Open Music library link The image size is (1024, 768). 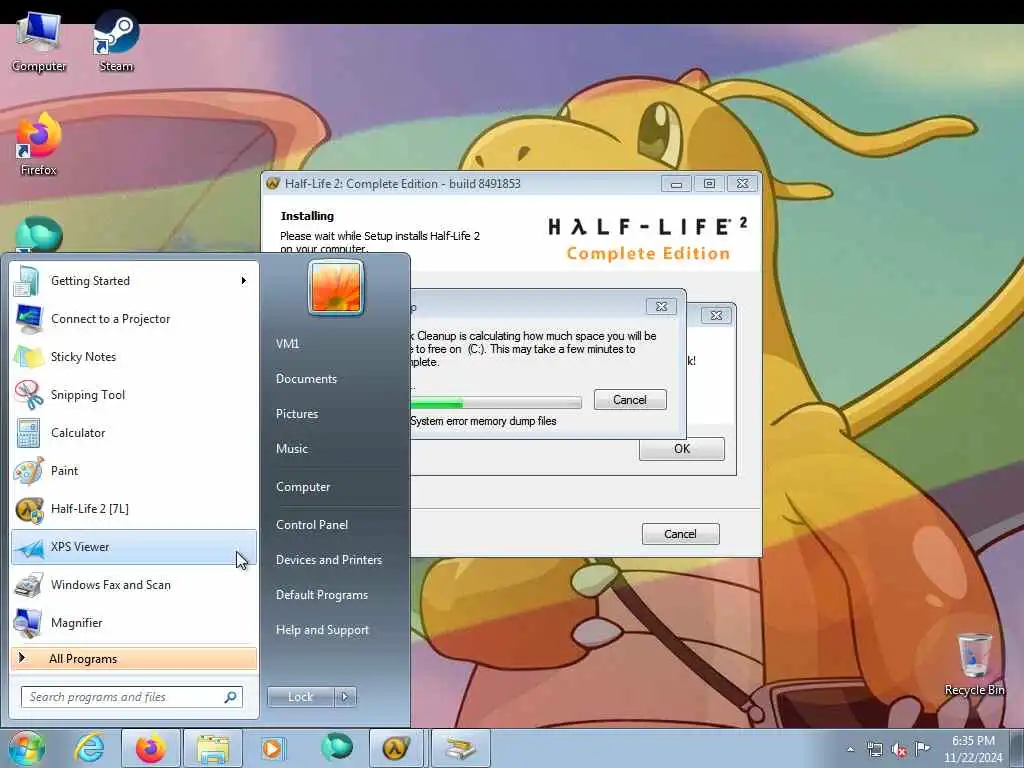[292, 449]
